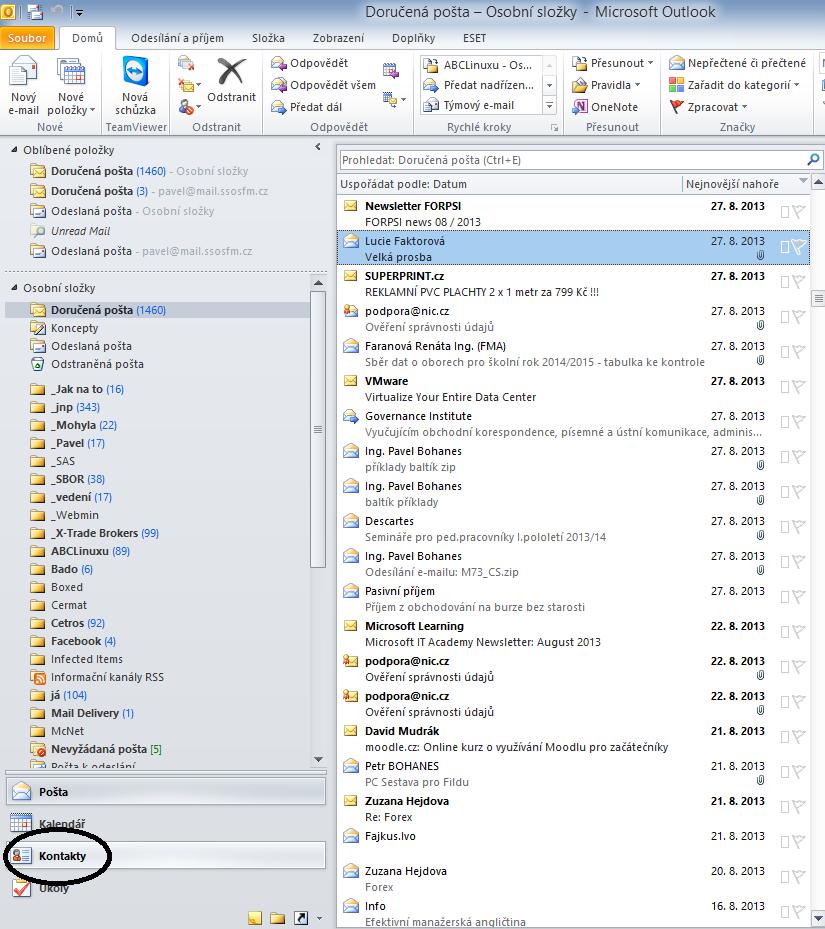Toggle category box for Newsletter FORPSI message
This screenshot has height=929, width=825.
tap(785, 212)
